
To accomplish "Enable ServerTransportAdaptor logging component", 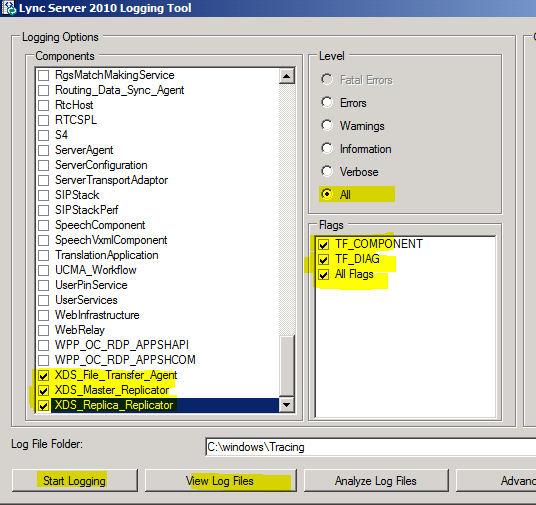I will (x=43, y=180).
